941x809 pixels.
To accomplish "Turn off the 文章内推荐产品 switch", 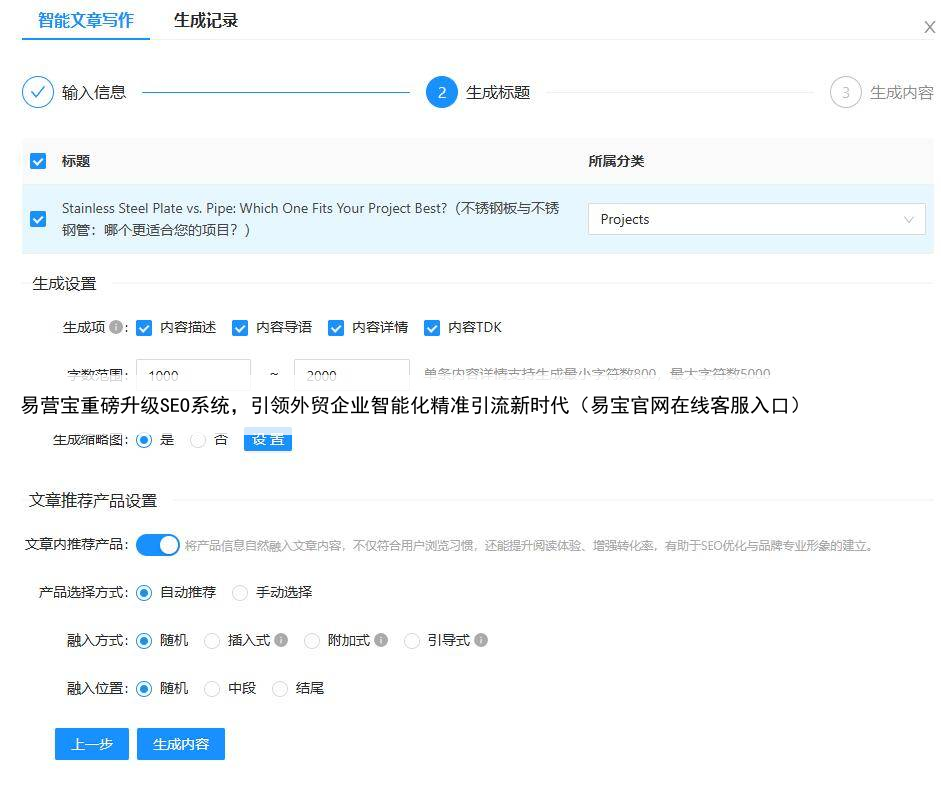I will pos(158,545).
